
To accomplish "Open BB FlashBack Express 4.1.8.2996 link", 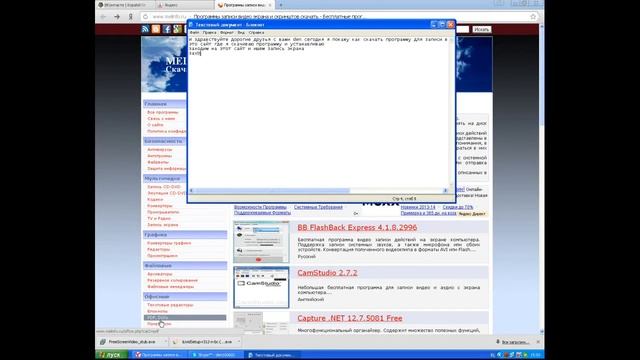I will pyautogui.click(x=357, y=227).
